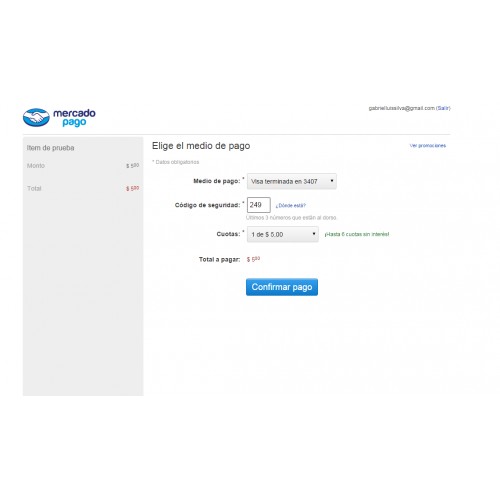Click the "Últimos 3 números" hint text

point(291,218)
